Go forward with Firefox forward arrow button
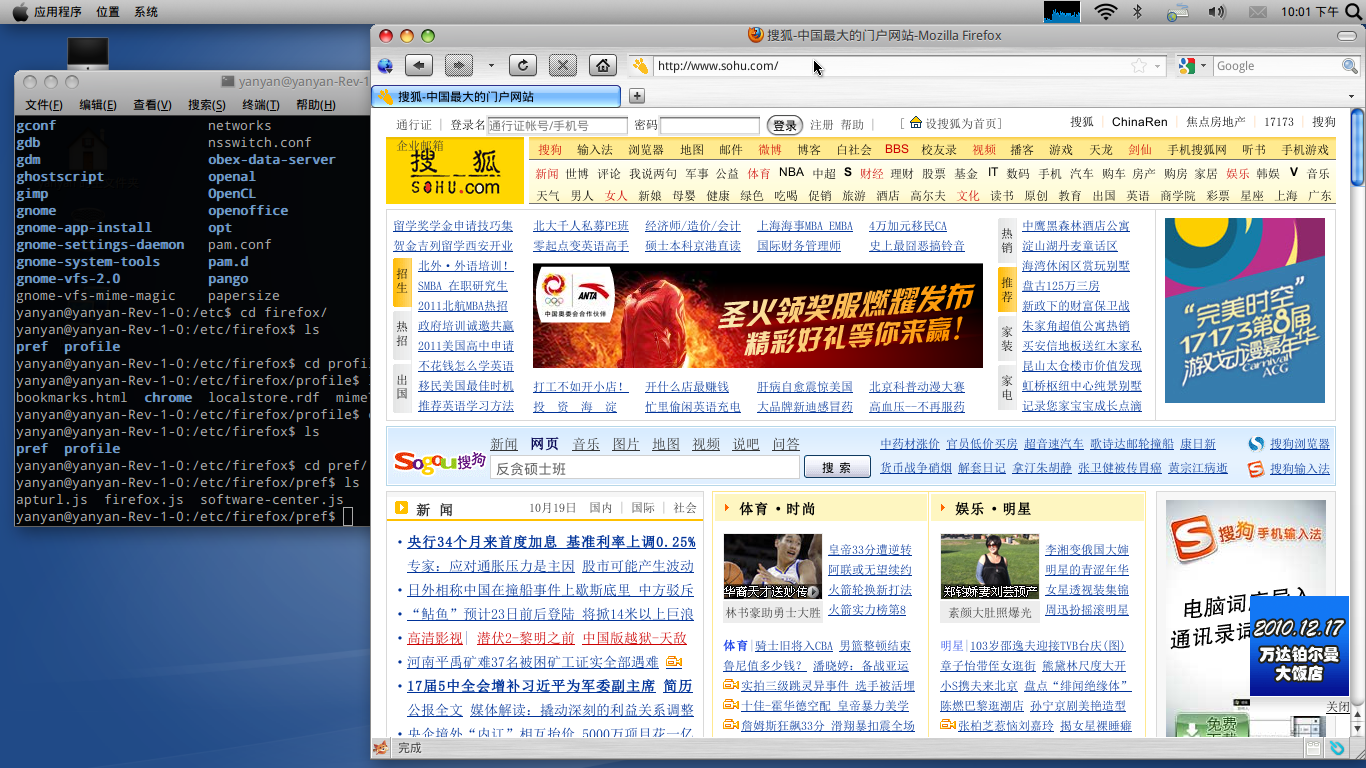This screenshot has height=768, width=1366. (x=458, y=66)
